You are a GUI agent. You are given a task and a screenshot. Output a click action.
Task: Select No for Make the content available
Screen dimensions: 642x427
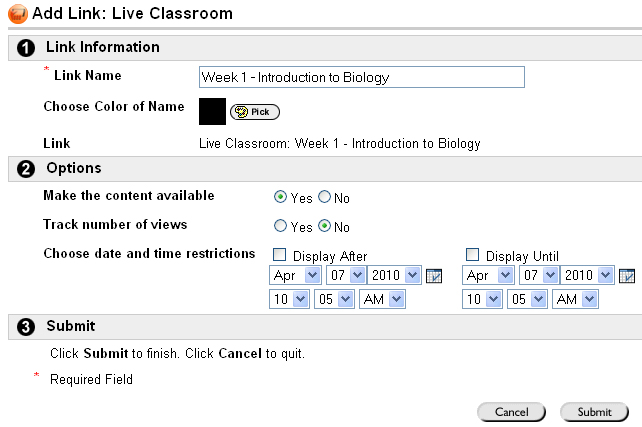(x=325, y=198)
